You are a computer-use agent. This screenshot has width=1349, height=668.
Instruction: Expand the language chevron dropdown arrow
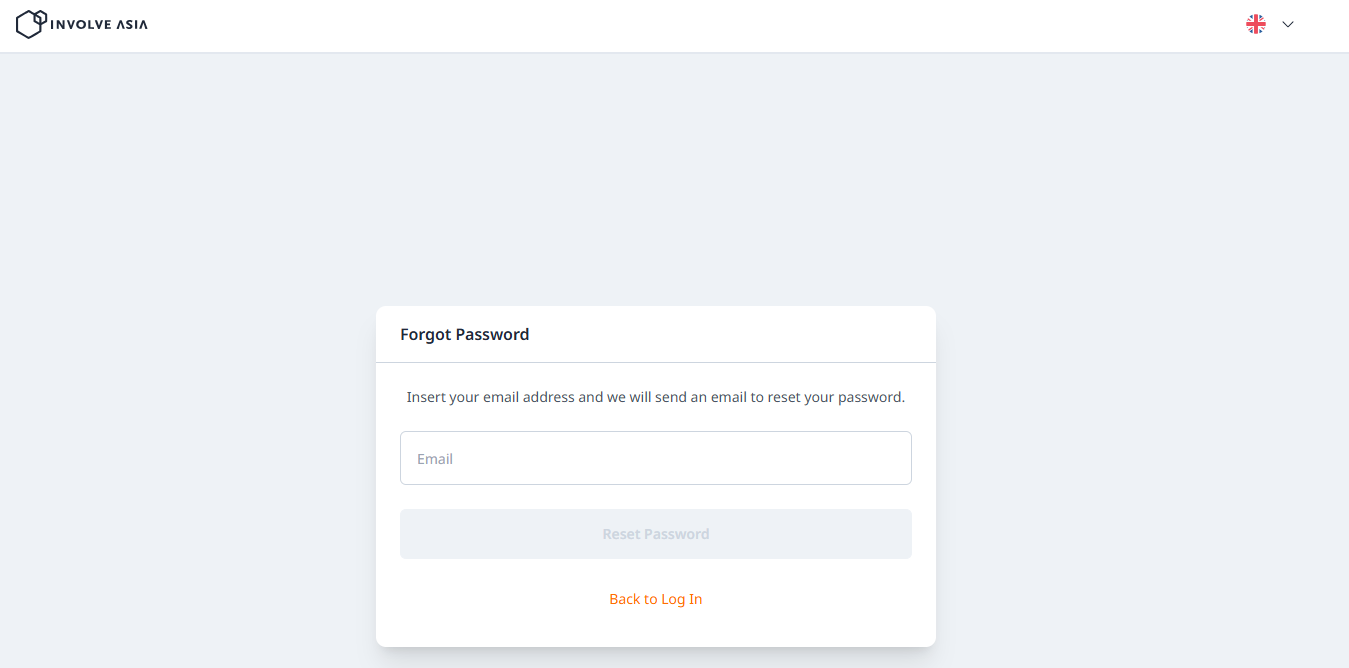point(1288,25)
